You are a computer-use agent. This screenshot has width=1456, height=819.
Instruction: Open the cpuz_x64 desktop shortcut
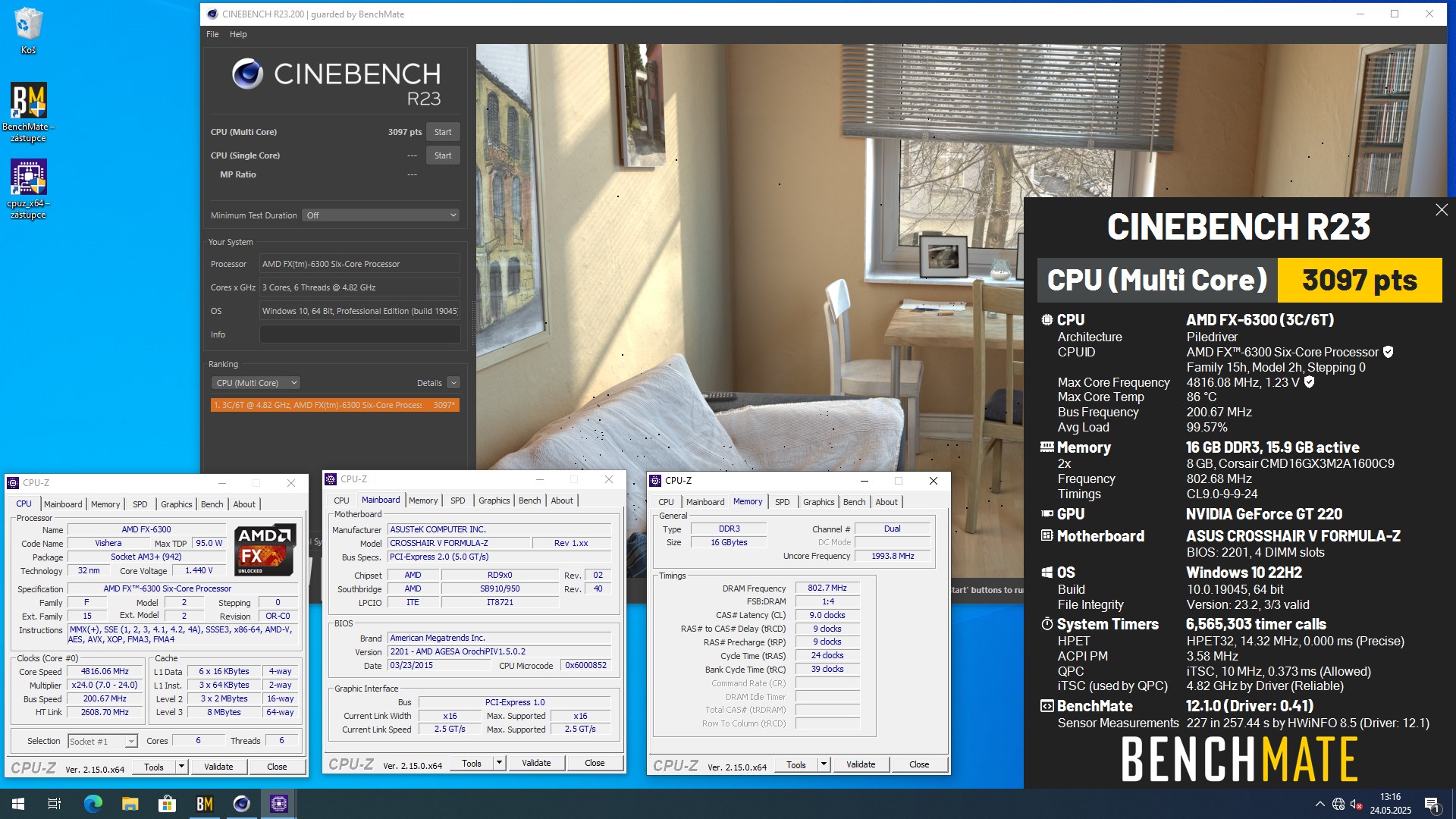click(x=28, y=189)
